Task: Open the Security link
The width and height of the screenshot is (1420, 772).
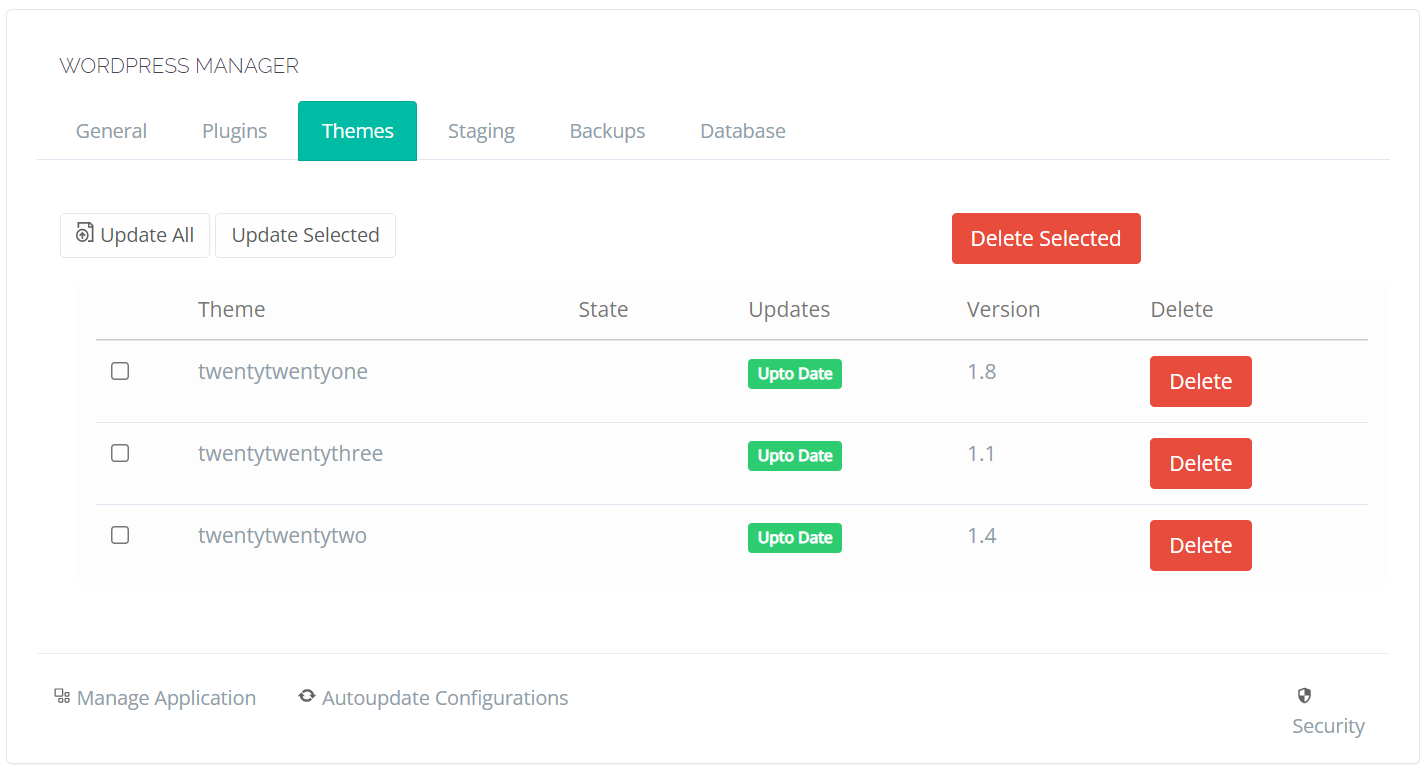Action: pyautogui.click(x=1328, y=712)
